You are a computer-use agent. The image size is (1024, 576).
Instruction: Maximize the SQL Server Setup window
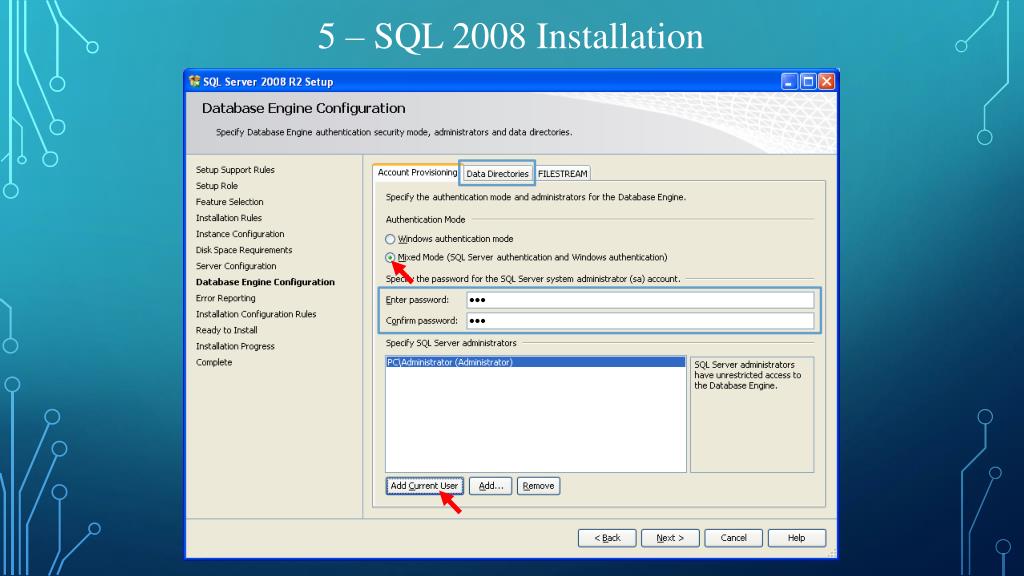tap(808, 82)
